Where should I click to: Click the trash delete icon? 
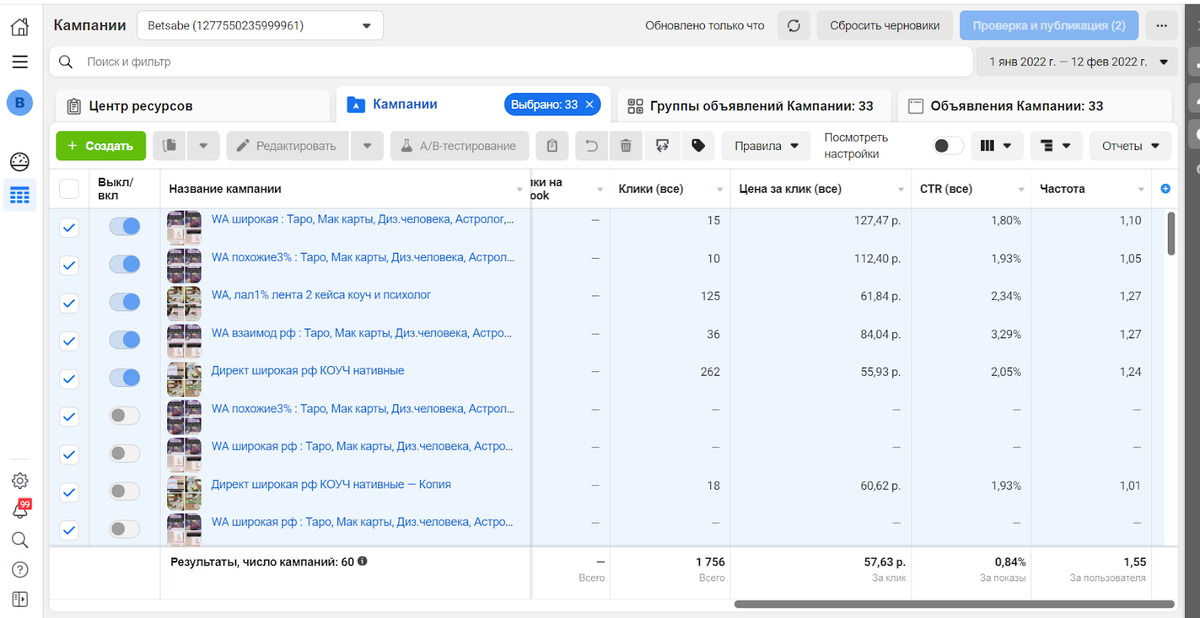[x=626, y=146]
